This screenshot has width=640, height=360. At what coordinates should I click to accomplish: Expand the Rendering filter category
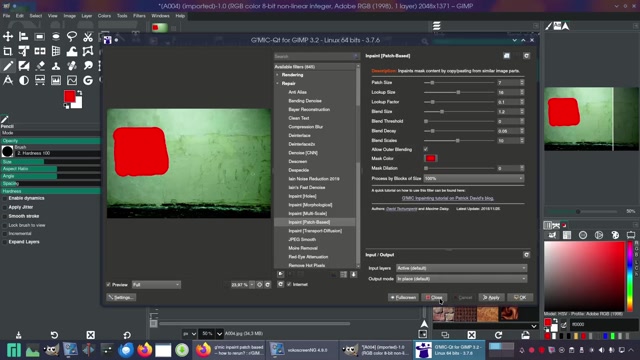point(278,75)
